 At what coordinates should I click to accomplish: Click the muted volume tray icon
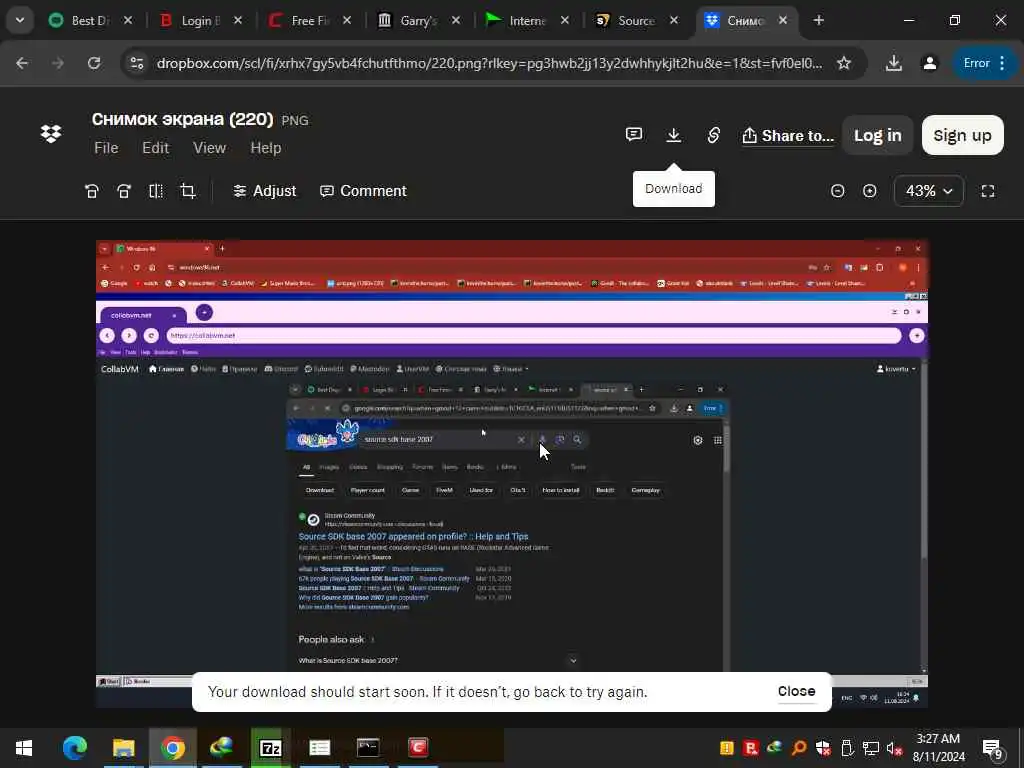coord(894,748)
